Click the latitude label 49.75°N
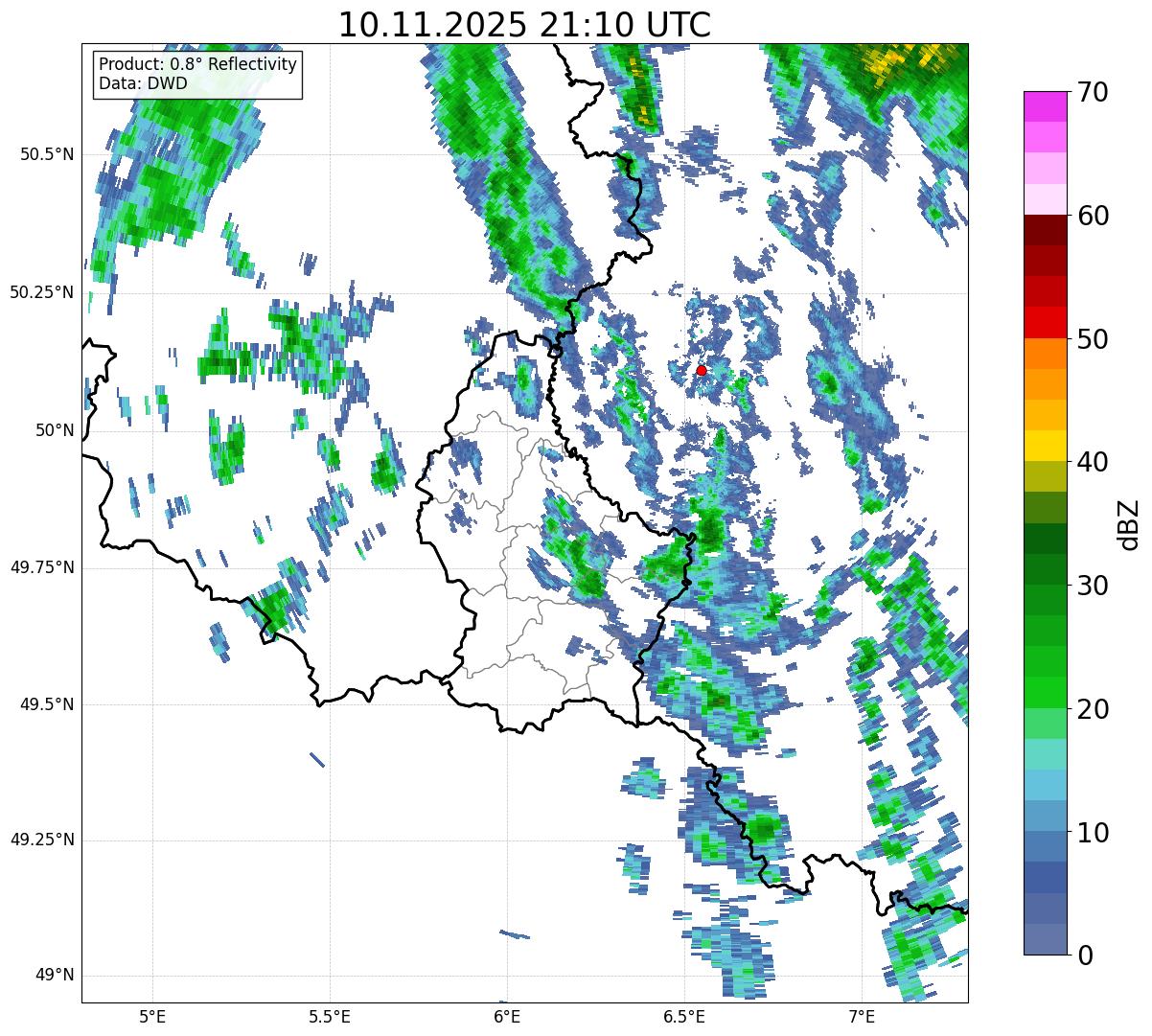1152x1036 pixels. (x=42, y=567)
